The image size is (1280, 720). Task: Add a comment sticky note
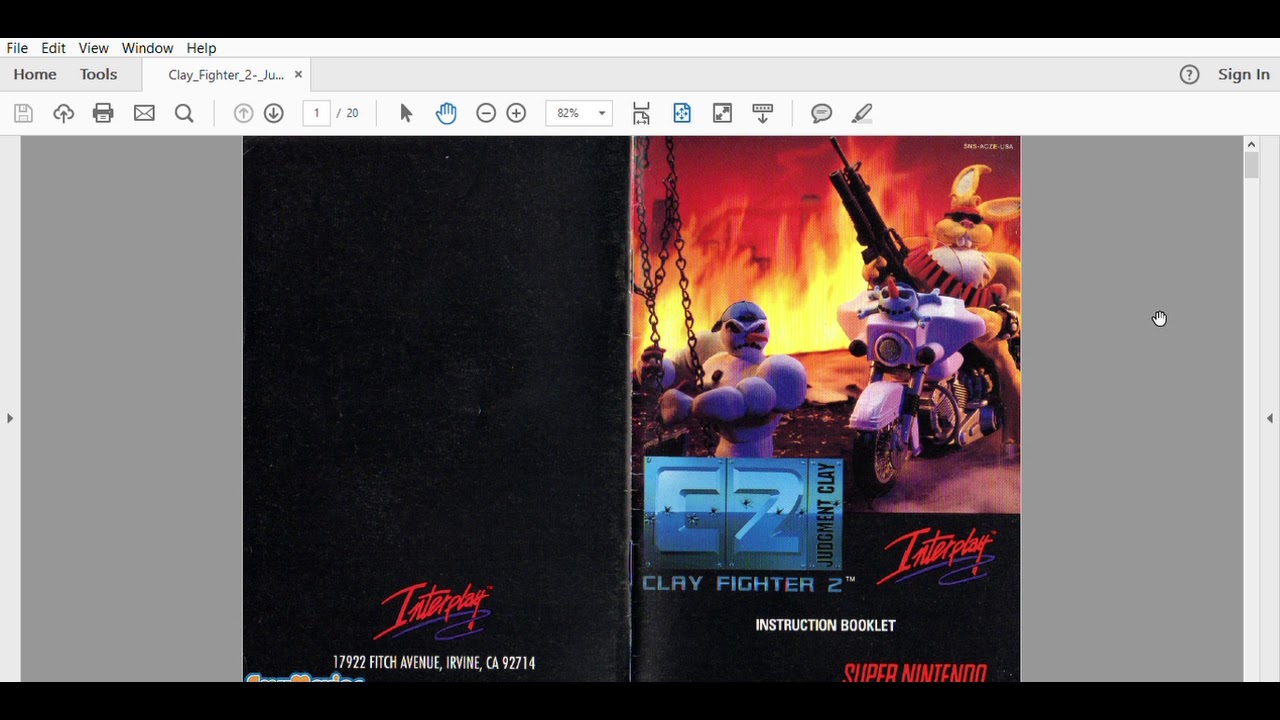tap(822, 113)
